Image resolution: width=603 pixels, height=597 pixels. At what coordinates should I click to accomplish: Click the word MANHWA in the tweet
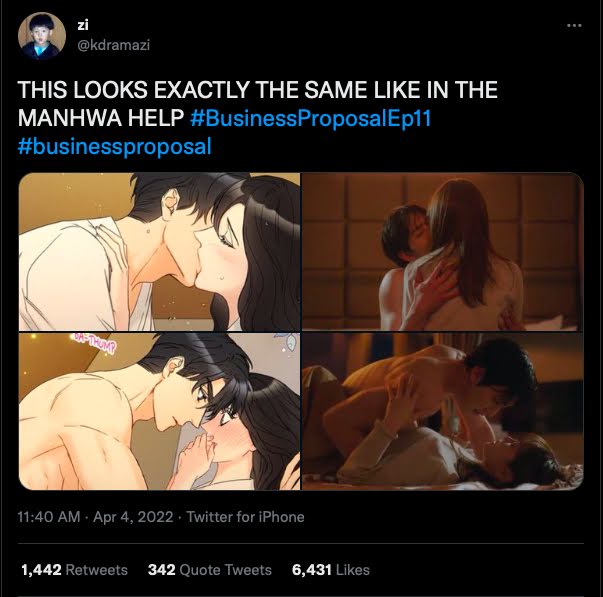pyautogui.click(x=70, y=118)
